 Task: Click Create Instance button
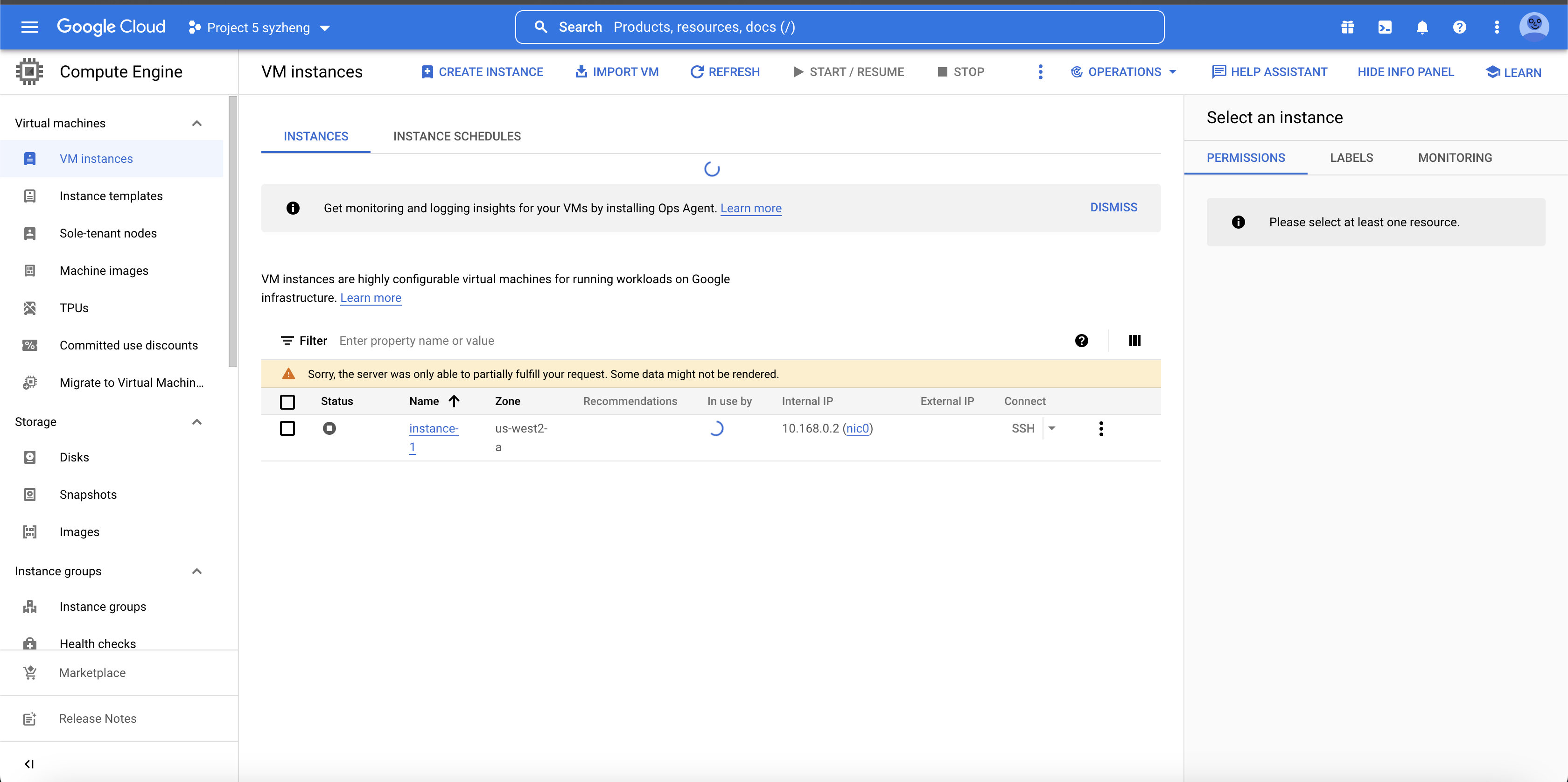click(x=482, y=72)
